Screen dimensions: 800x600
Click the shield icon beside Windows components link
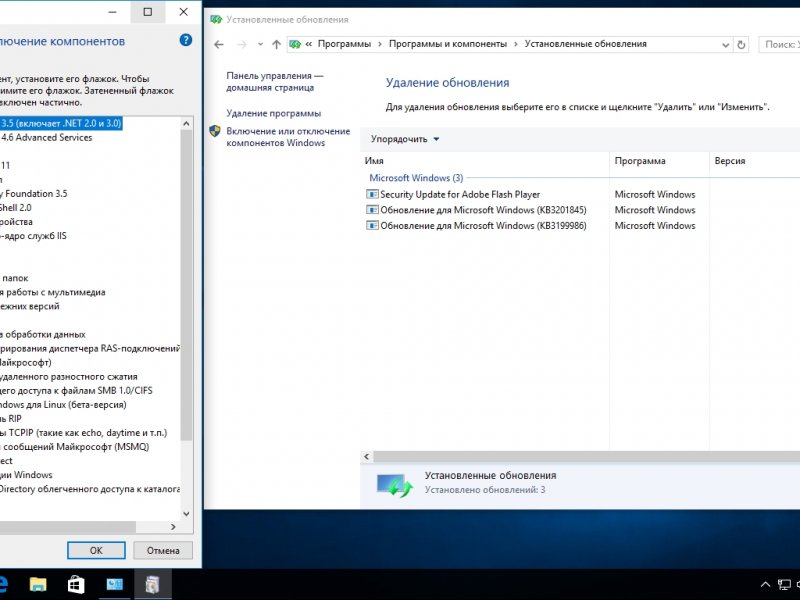(215, 131)
